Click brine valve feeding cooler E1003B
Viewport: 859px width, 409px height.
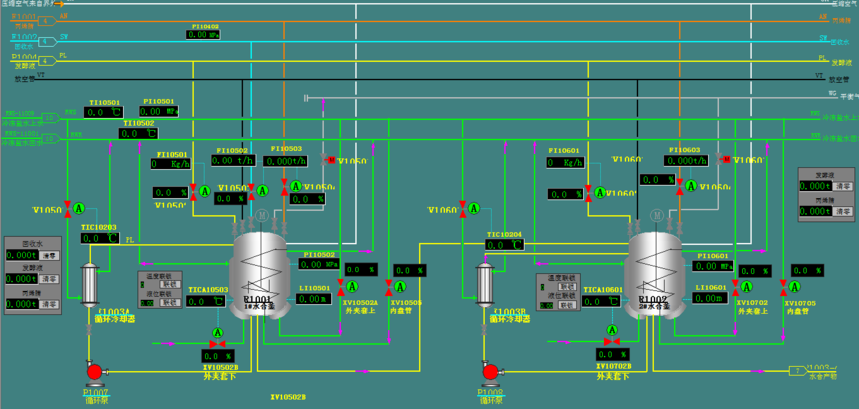(x=463, y=209)
